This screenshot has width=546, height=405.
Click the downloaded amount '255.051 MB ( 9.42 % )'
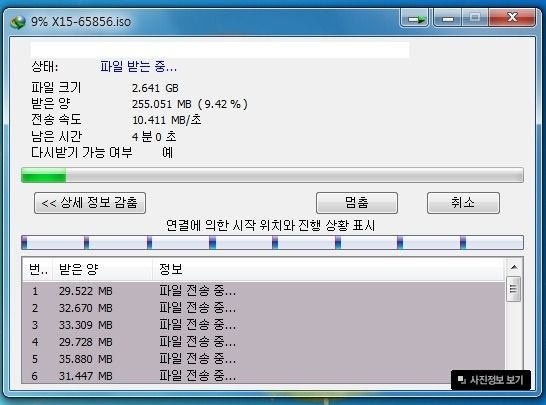[x=190, y=104]
